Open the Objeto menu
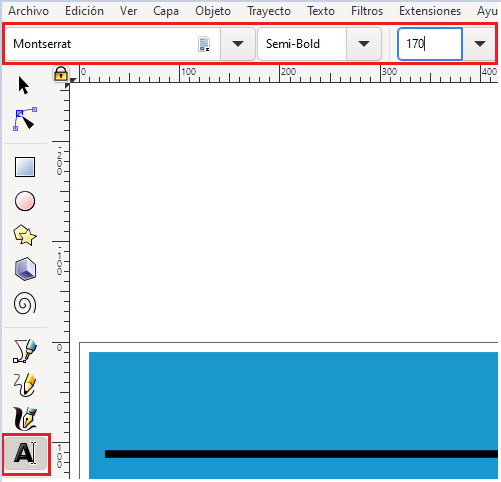Screen dimensions: 501x482 point(213,11)
